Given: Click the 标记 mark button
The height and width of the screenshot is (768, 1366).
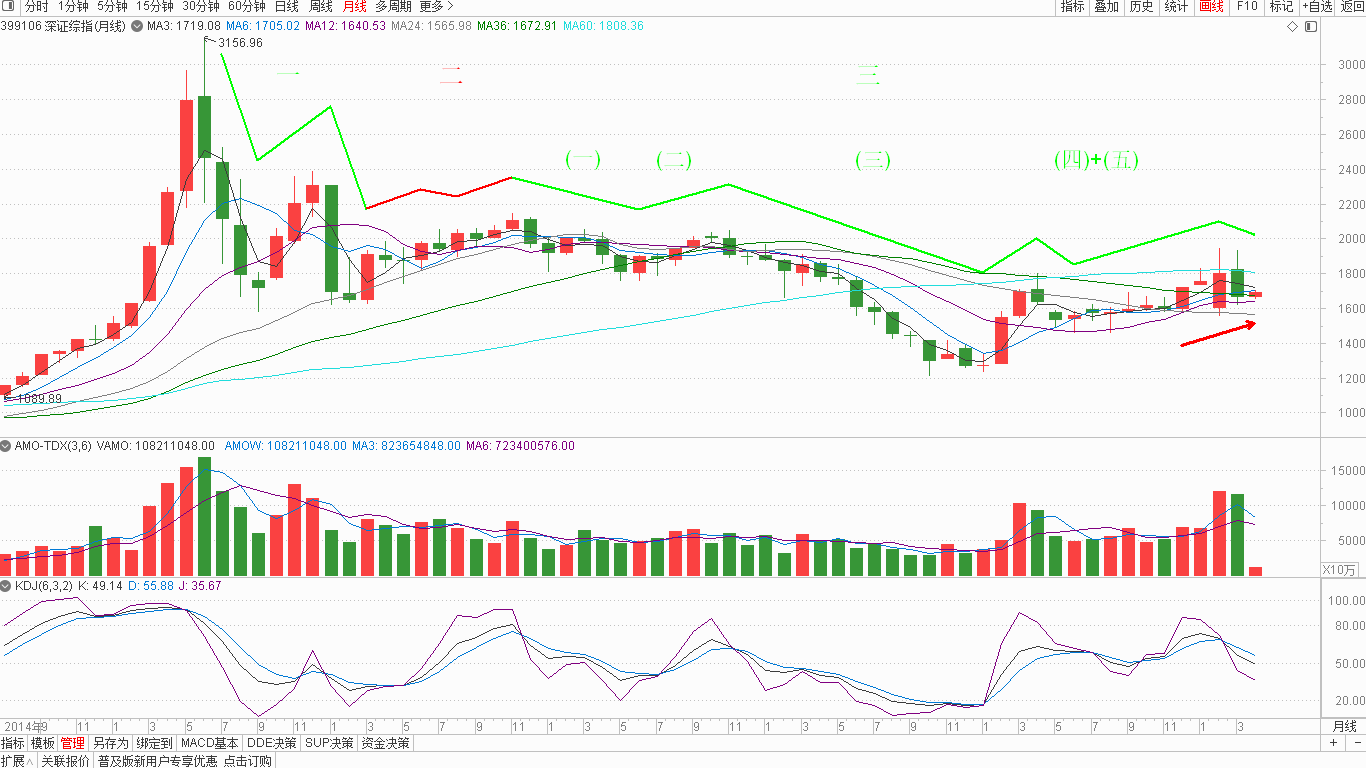Looking at the screenshot, I should pyautogui.click(x=1281, y=6).
